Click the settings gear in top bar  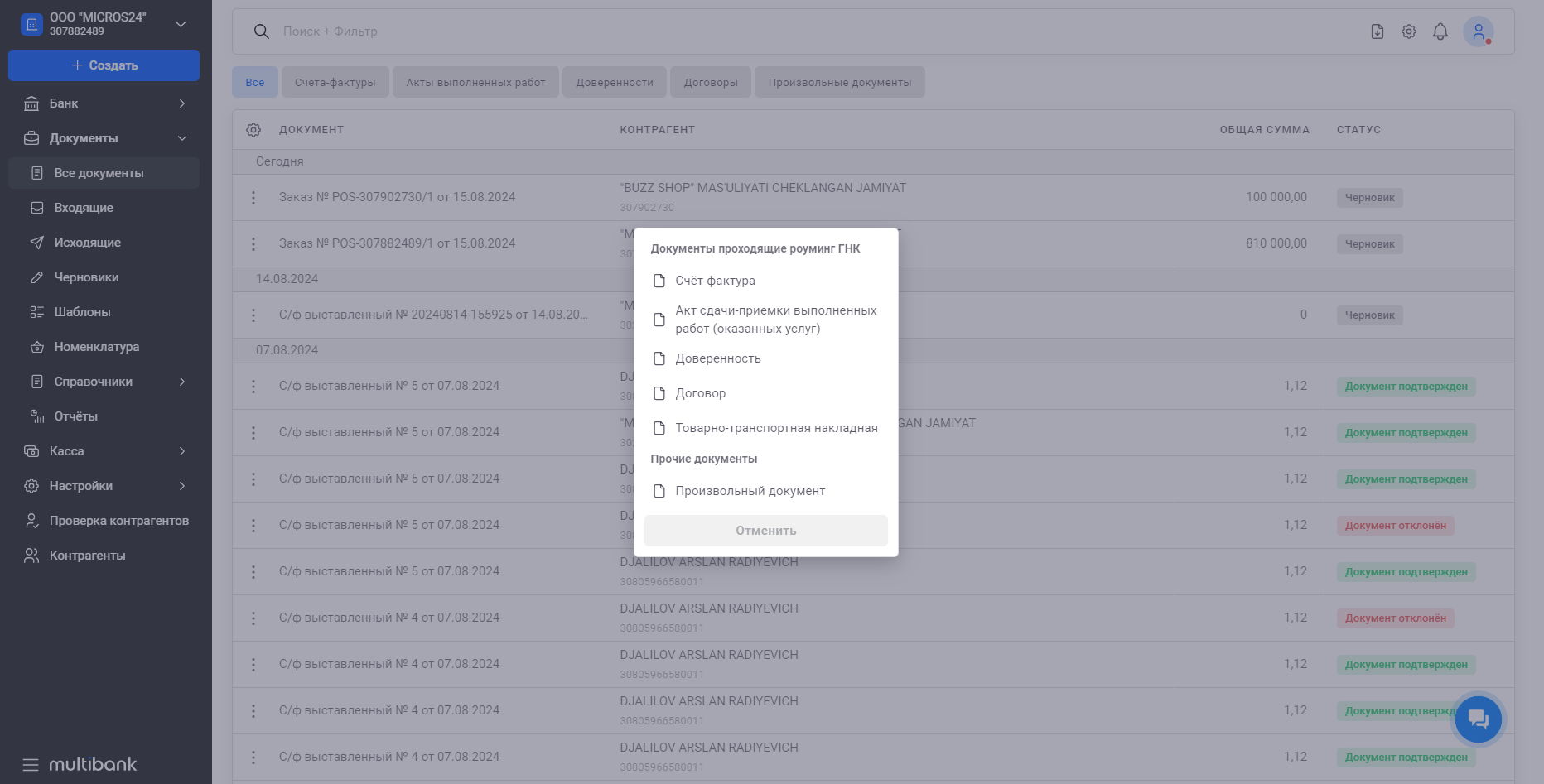tap(1409, 31)
